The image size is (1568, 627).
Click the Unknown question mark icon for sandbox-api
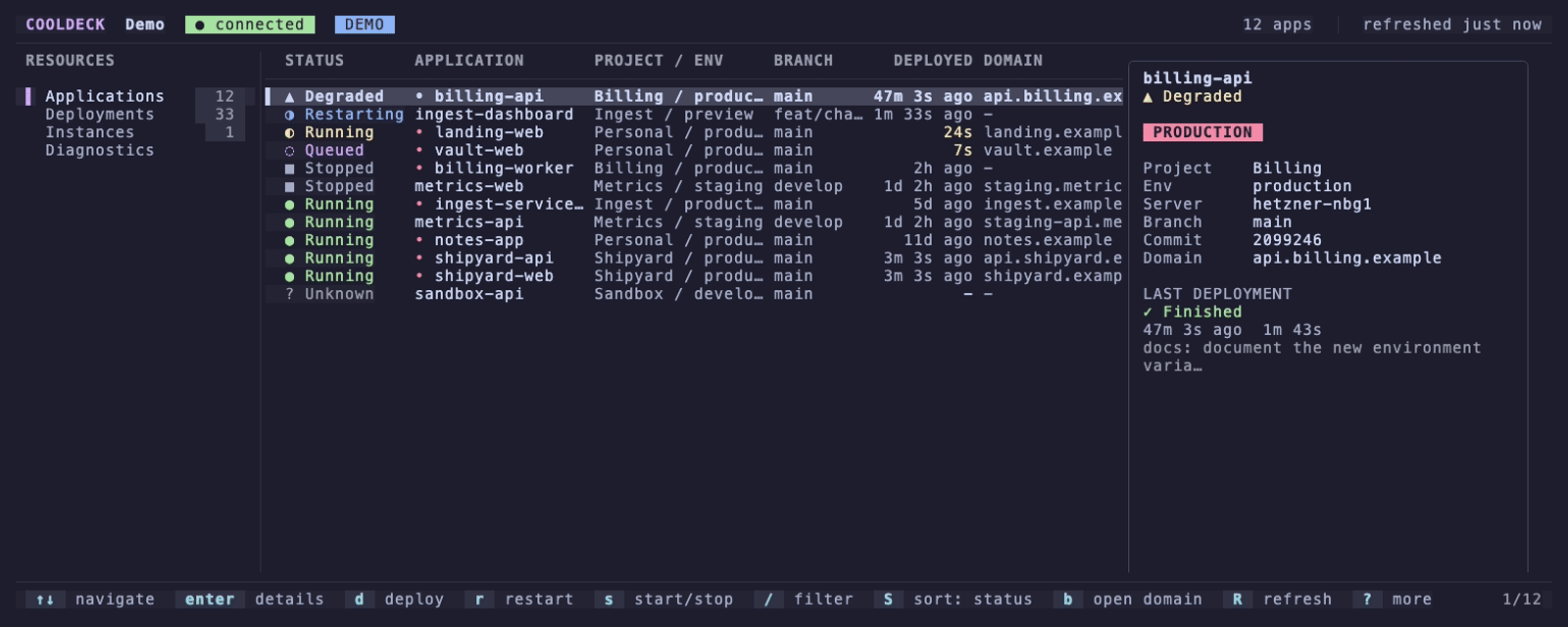[289, 295]
